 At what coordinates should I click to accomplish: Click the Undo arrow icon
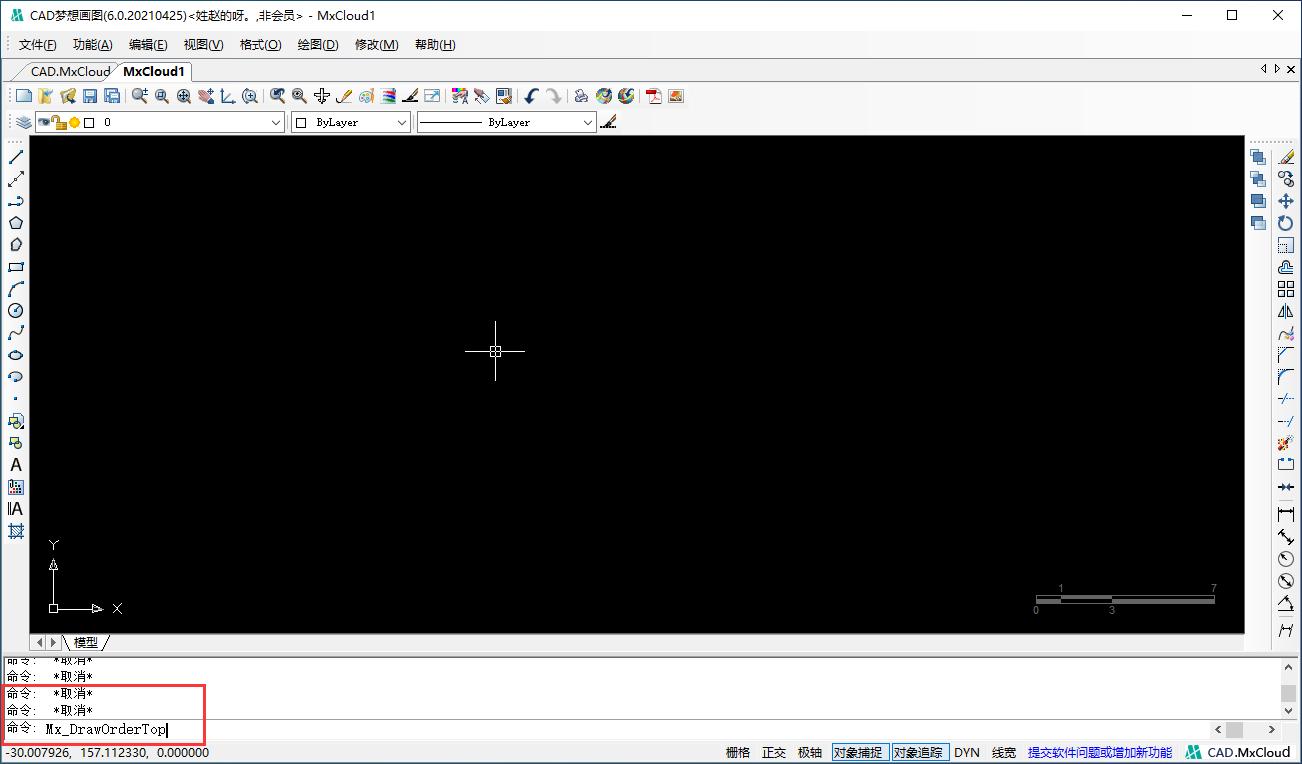pos(531,96)
